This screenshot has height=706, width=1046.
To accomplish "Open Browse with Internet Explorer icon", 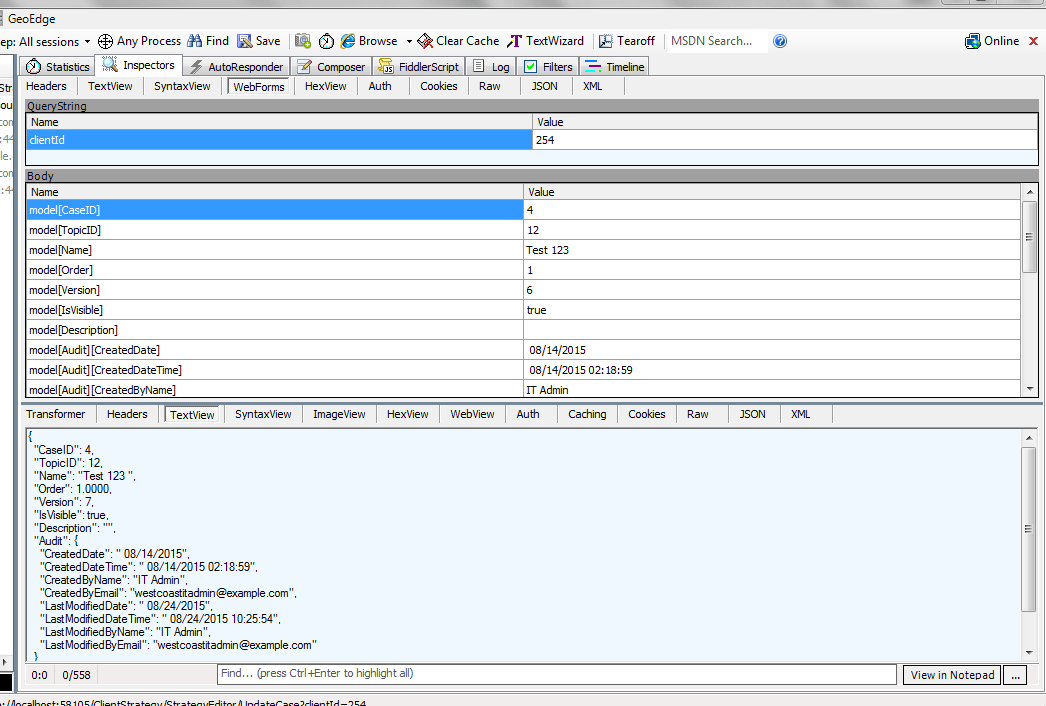I will [x=348, y=41].
